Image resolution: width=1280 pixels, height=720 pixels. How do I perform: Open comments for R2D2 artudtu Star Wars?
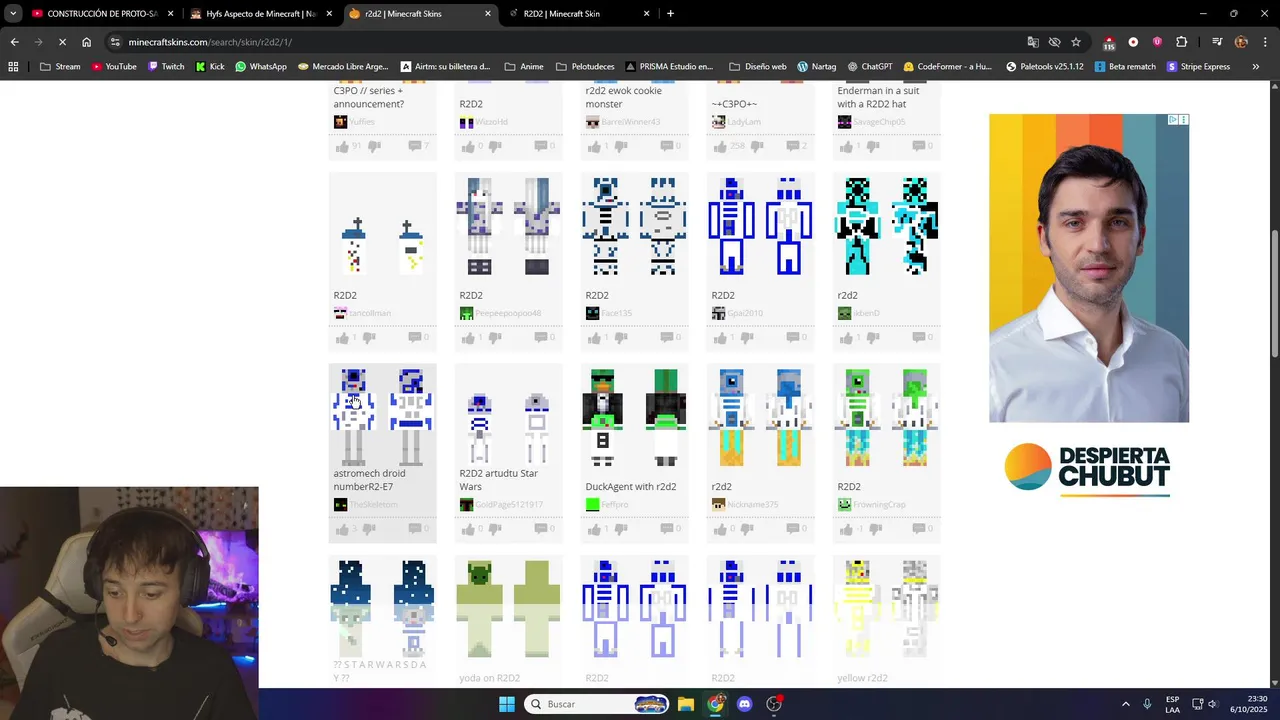point(540,529)
